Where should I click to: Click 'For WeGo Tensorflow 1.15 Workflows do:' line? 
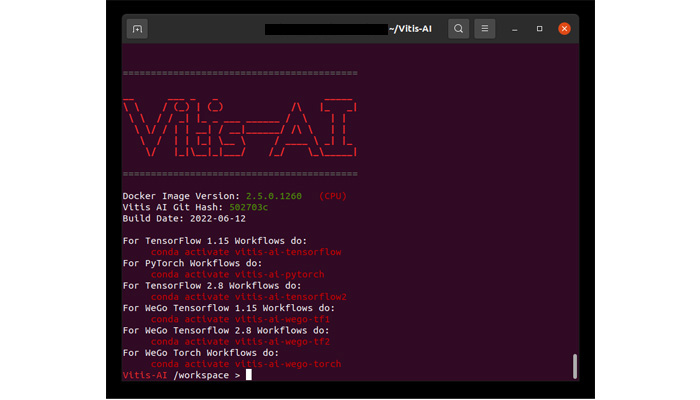point(229,308)
